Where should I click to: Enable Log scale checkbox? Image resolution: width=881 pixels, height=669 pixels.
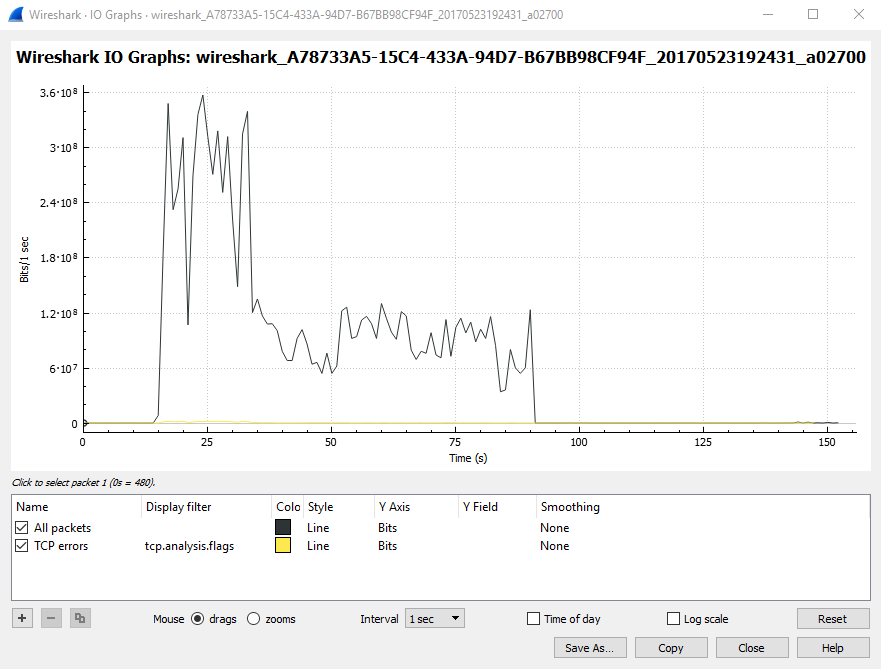(x=673, y=618)
